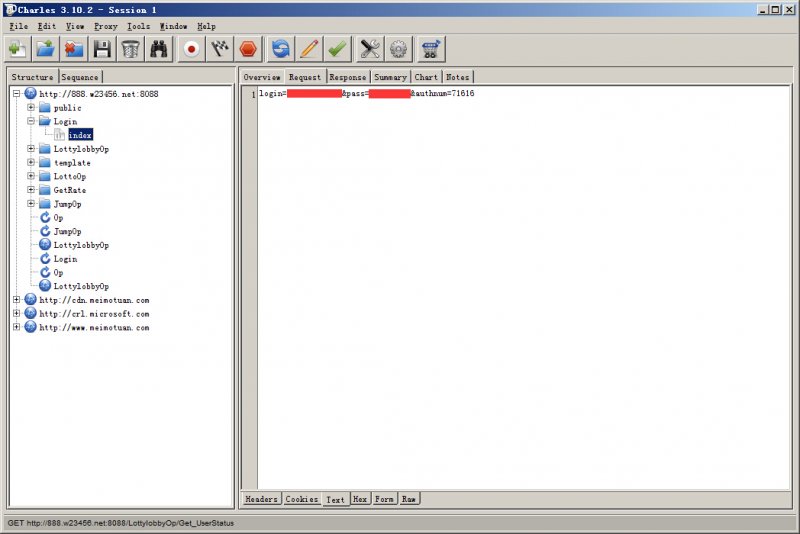Toggle breakpoints with red hexagon icon
800x534 pixels.
tap(248, 49)
